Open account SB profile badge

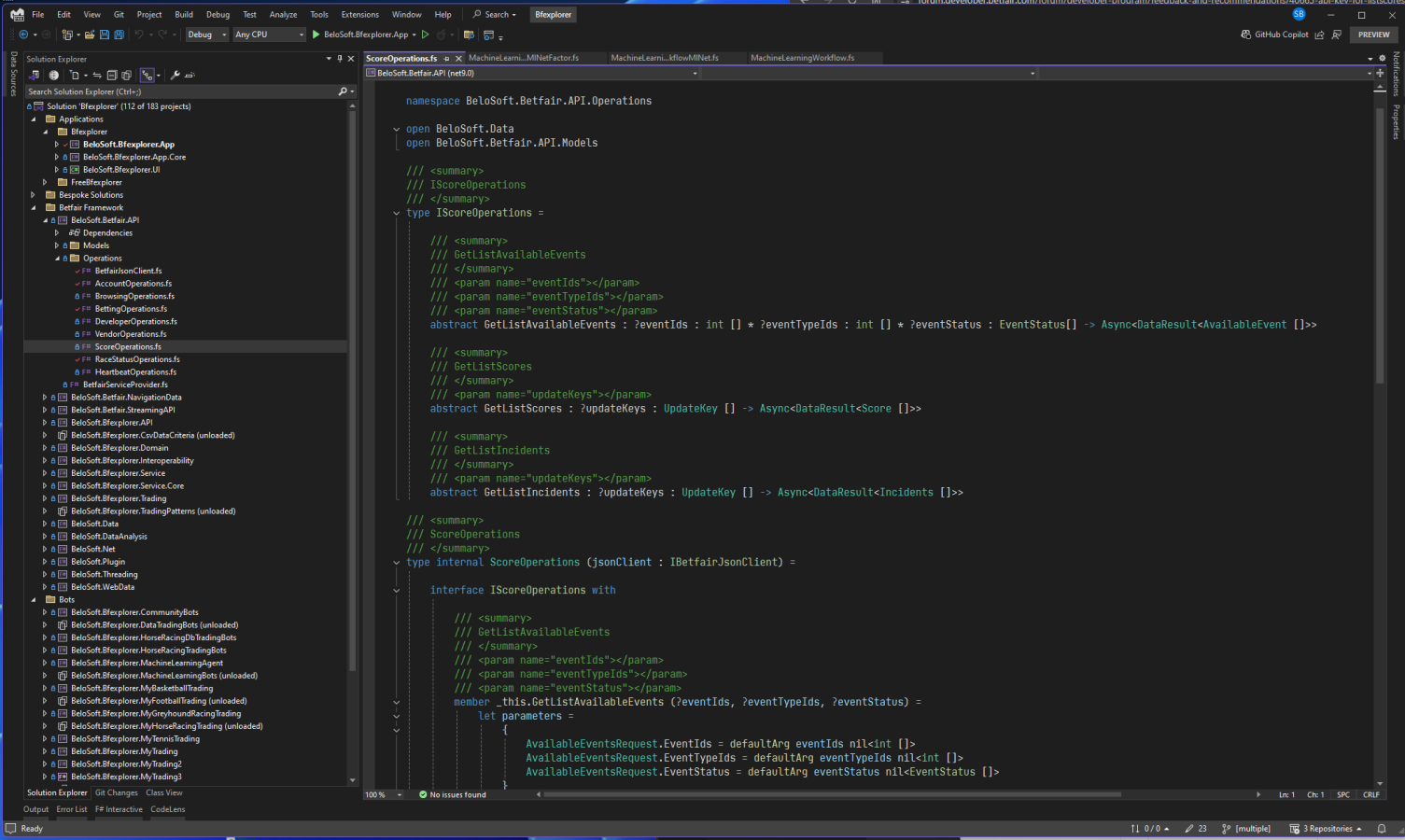pyautogui.click(x=1299, y=14)
